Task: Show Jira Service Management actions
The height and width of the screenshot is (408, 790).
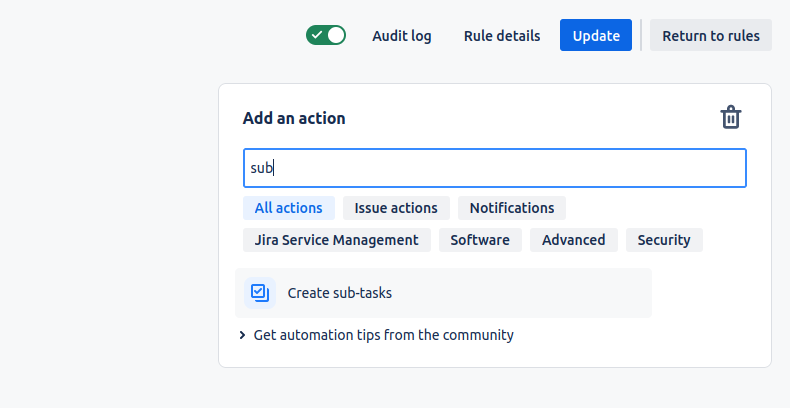Action: click(x=336, y=240)
